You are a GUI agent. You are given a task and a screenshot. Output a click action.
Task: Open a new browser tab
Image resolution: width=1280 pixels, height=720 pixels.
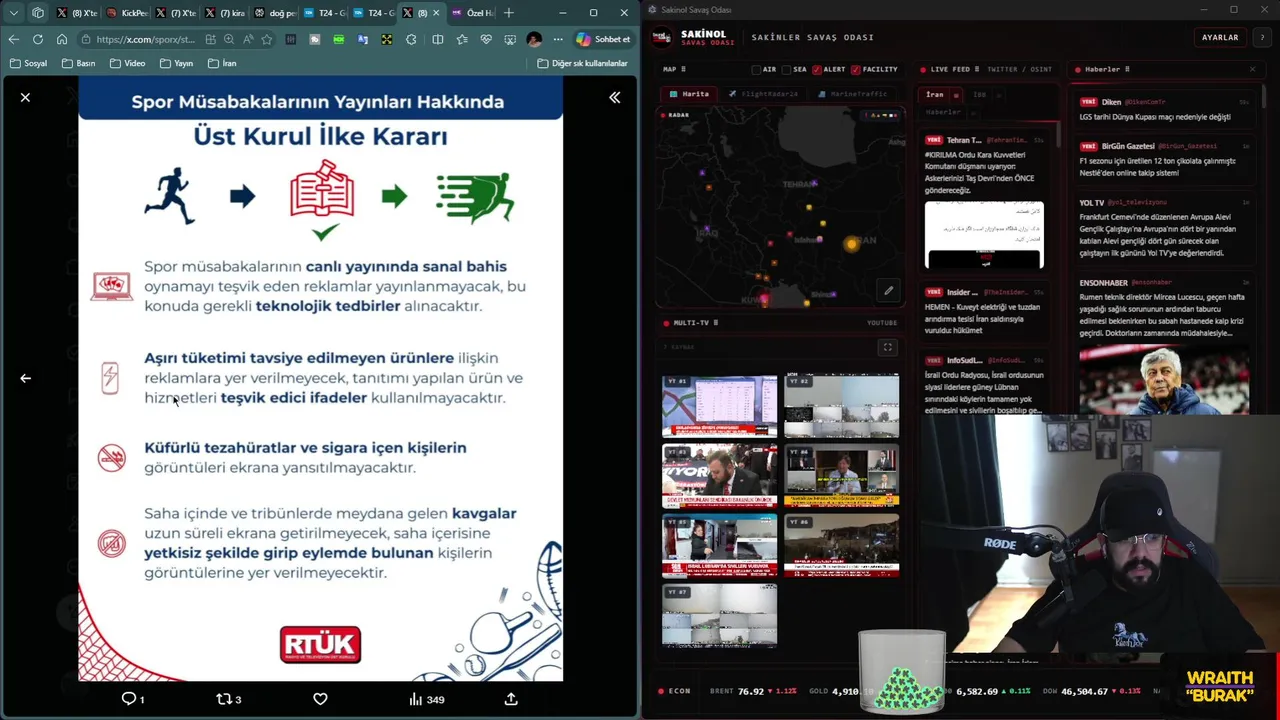pos(509,13)
